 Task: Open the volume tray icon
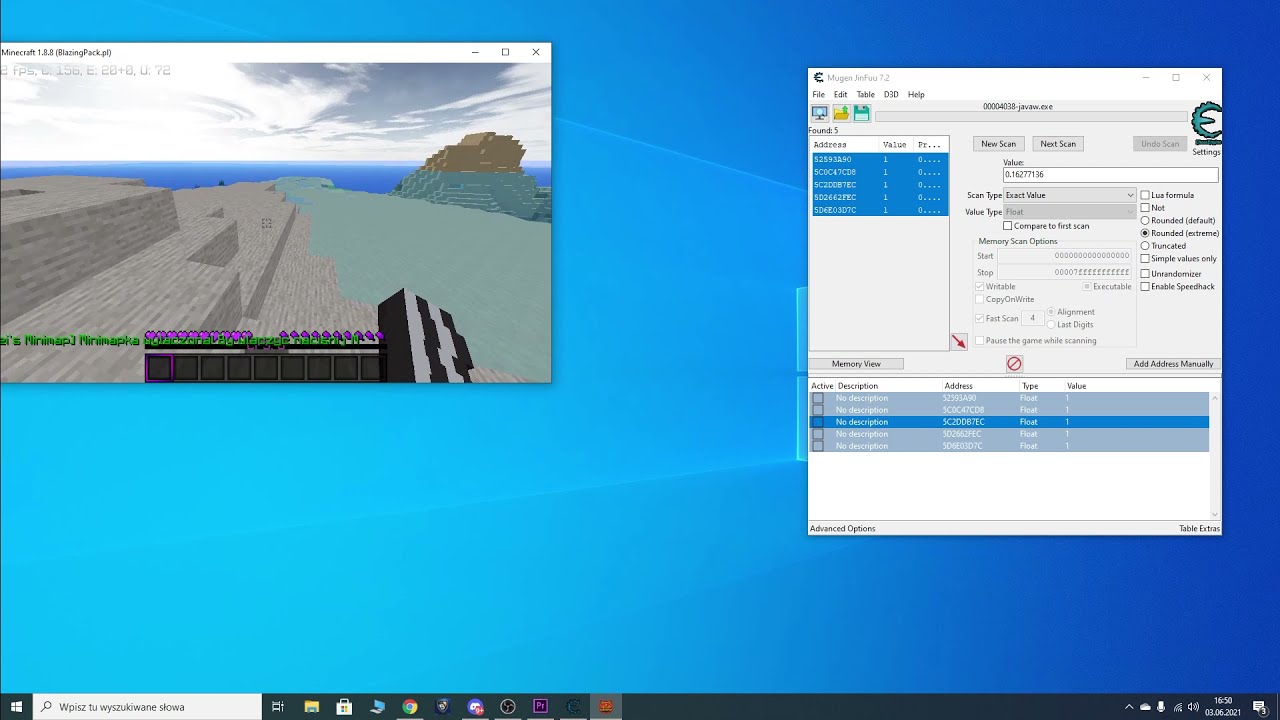(x=1193, y=707)
